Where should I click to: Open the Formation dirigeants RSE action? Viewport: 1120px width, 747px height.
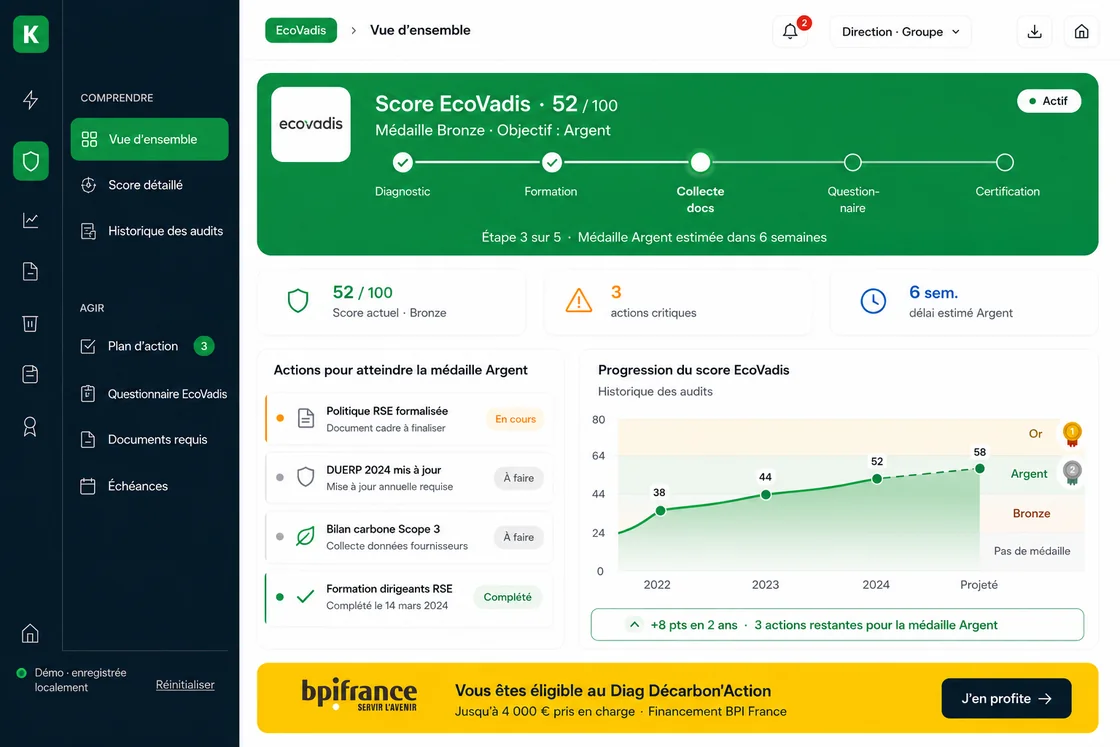[x=409, y=597]
